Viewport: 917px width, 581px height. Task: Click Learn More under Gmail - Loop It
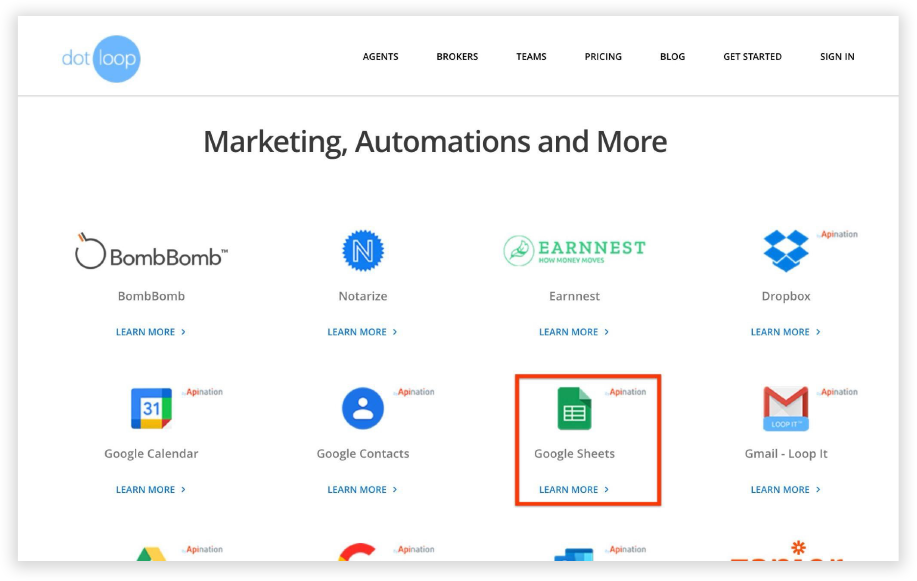tap(786, 489)
